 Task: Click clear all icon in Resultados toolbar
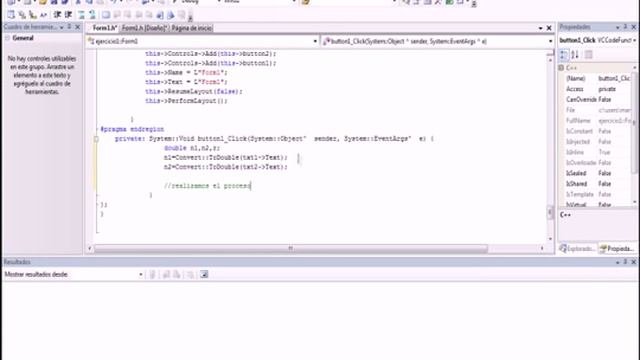(190, 274)
